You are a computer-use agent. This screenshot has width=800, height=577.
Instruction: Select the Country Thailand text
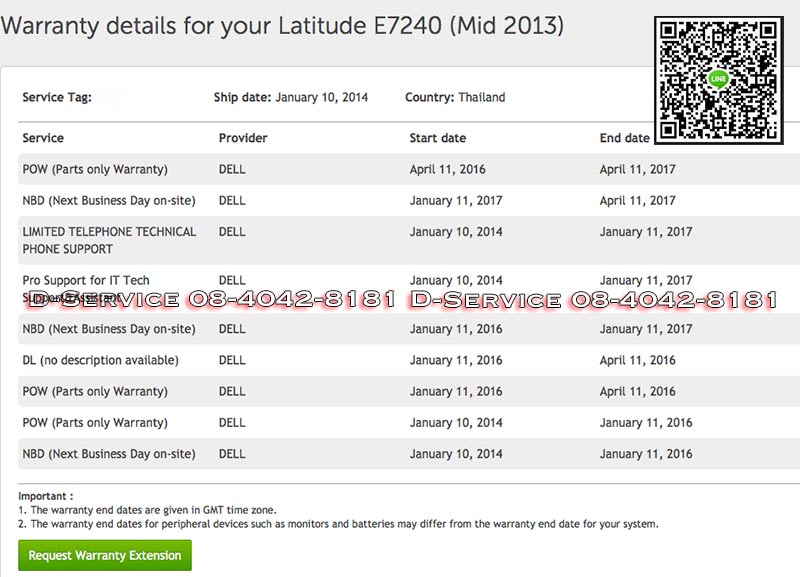coord(455,97)
